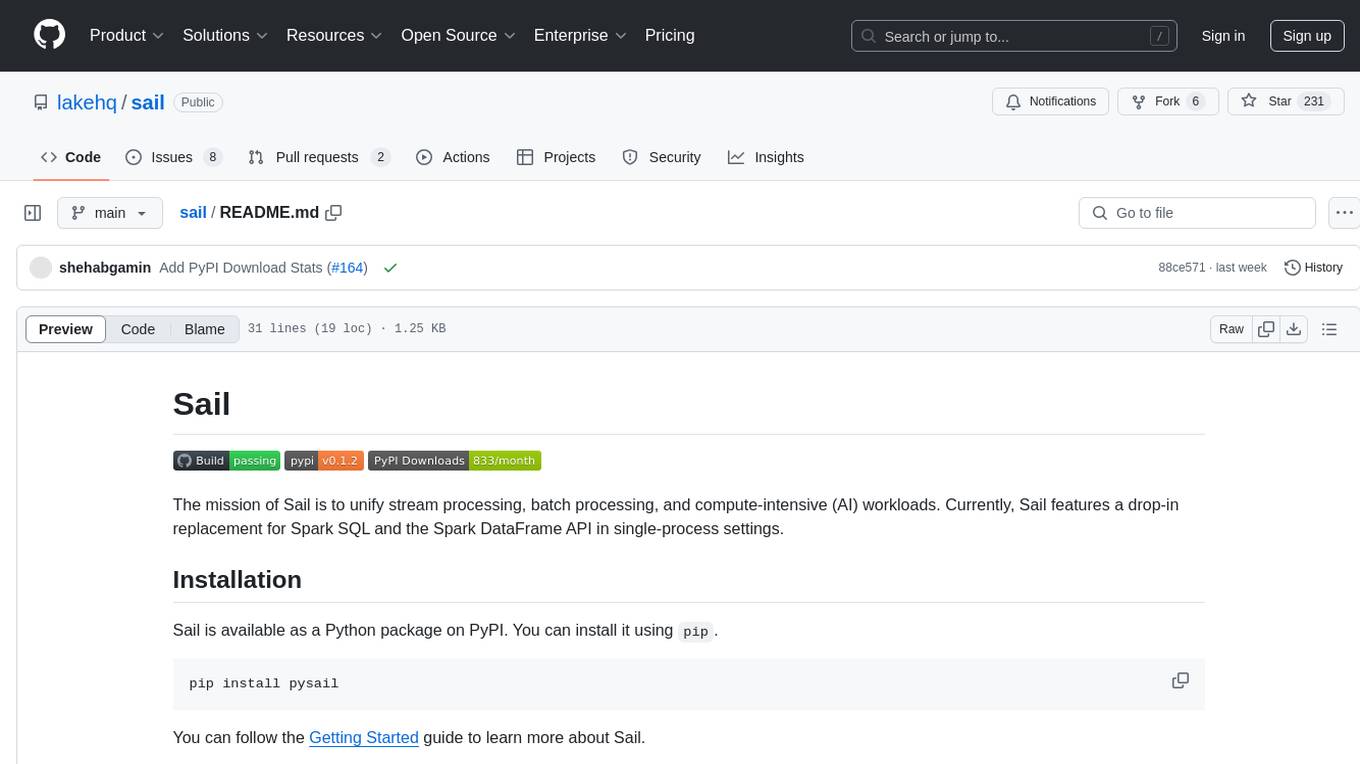
Task: View the commit check status checkmark
Action: coord(390,268)
